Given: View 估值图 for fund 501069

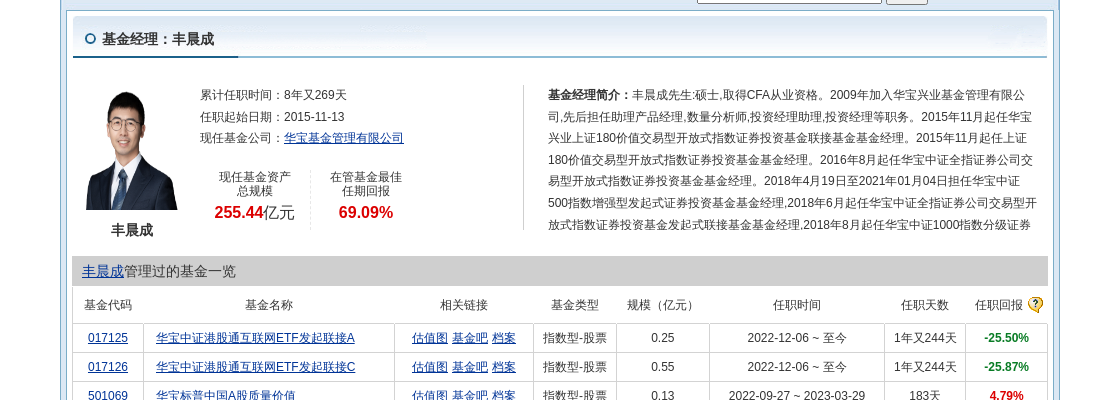Looking at the screenshot, I should [x=429, y=395].
